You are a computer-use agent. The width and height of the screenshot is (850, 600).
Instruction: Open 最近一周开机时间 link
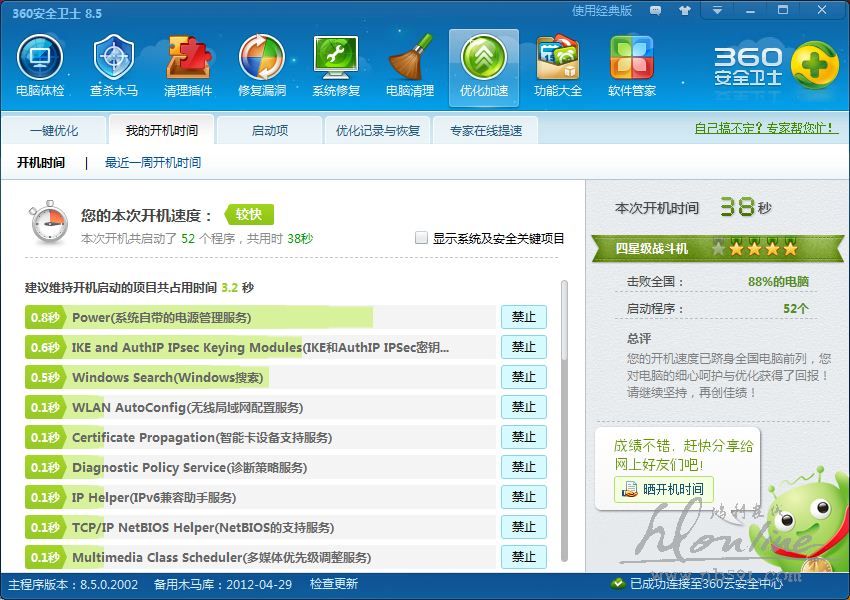pos(153,162)
